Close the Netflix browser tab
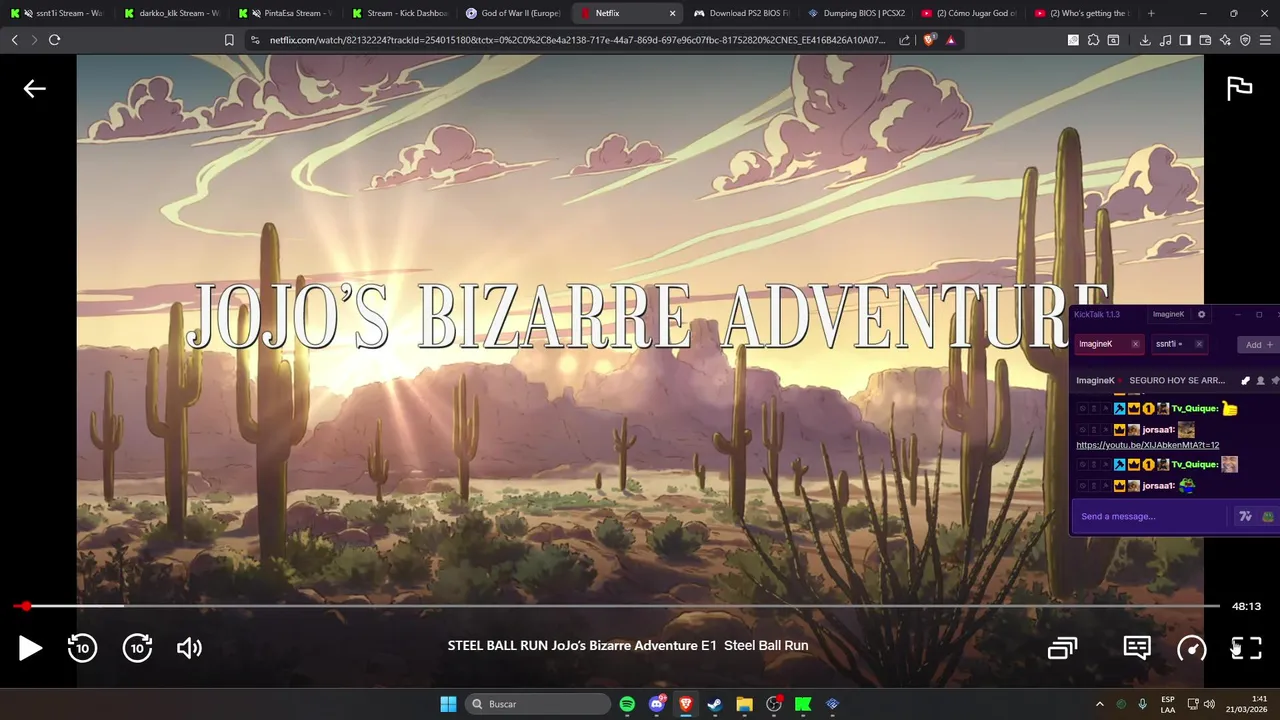Image resolution: width=1280 pixels, height=720 pixels. pyautogui.click(x=672, y=13)
